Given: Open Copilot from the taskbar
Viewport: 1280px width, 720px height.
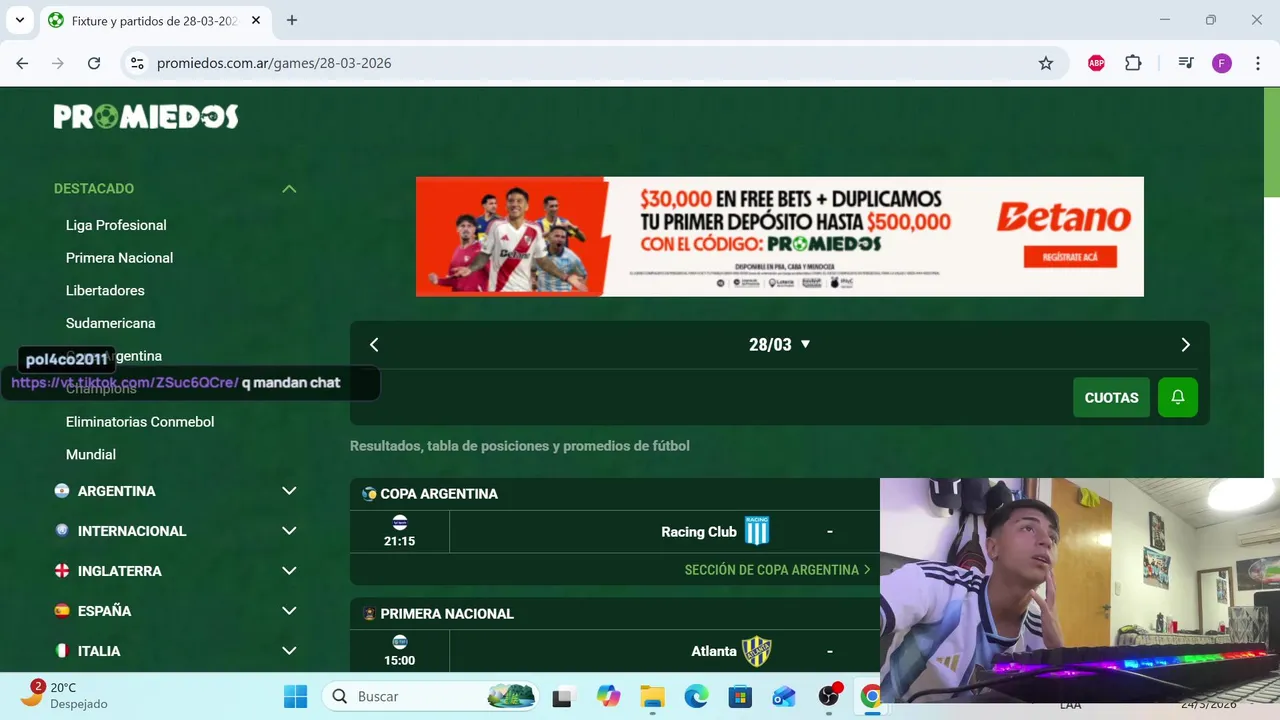Looking at the screenshot, I should tap(608, 696).
